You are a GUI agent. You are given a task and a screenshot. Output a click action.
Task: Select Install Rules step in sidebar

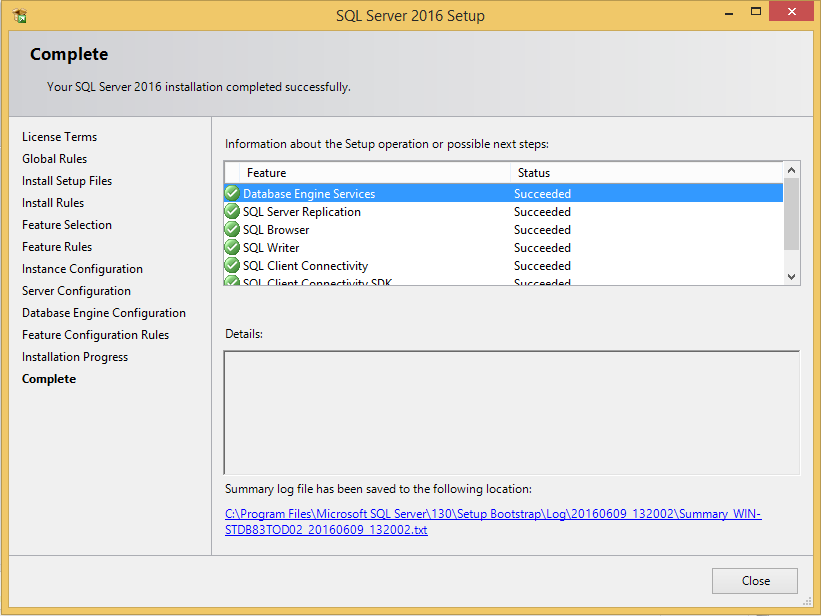point(53,203)
